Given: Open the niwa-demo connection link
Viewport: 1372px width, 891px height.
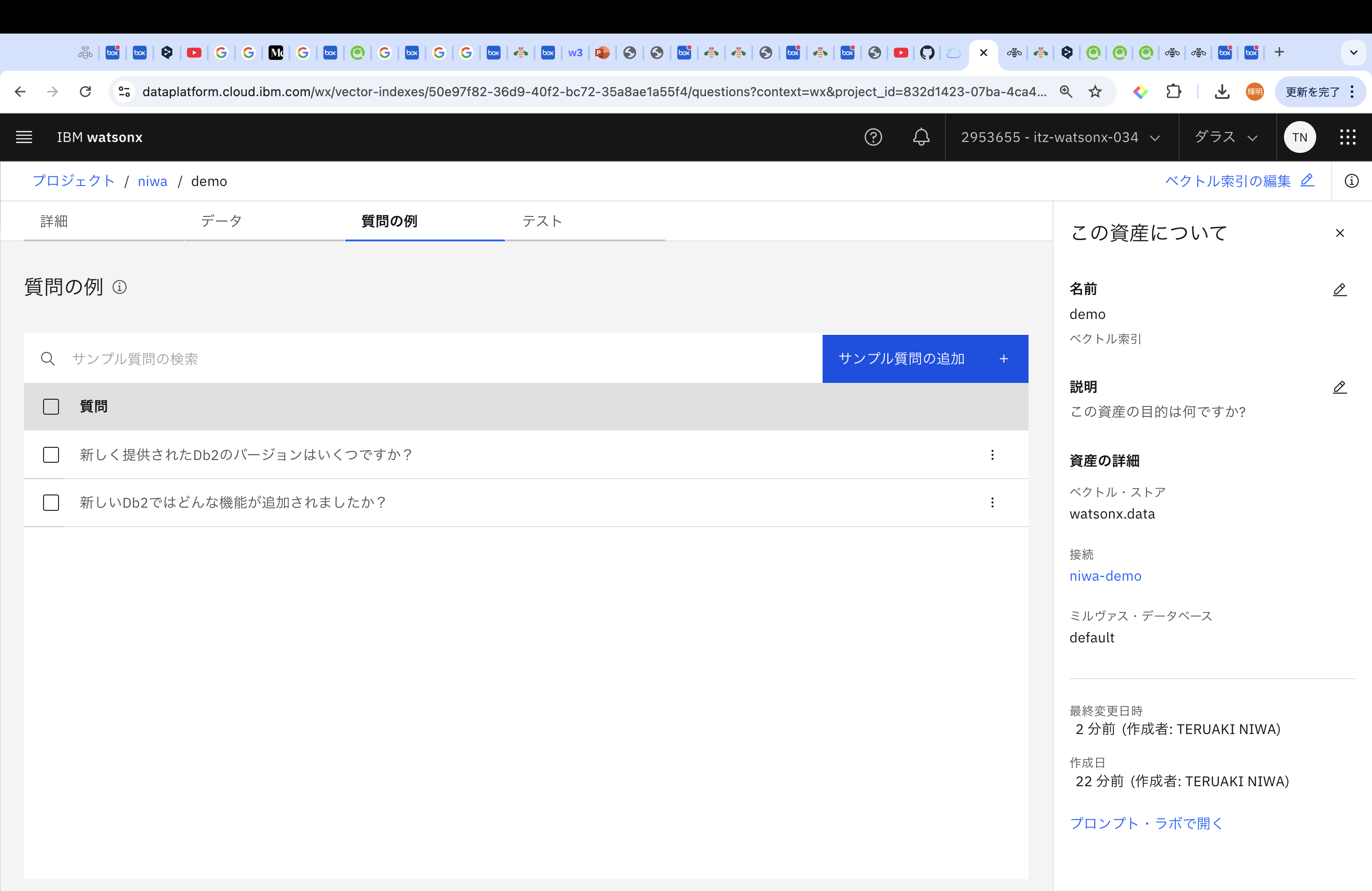Looking at the screenshot, I should click(x=1105, y=576).
